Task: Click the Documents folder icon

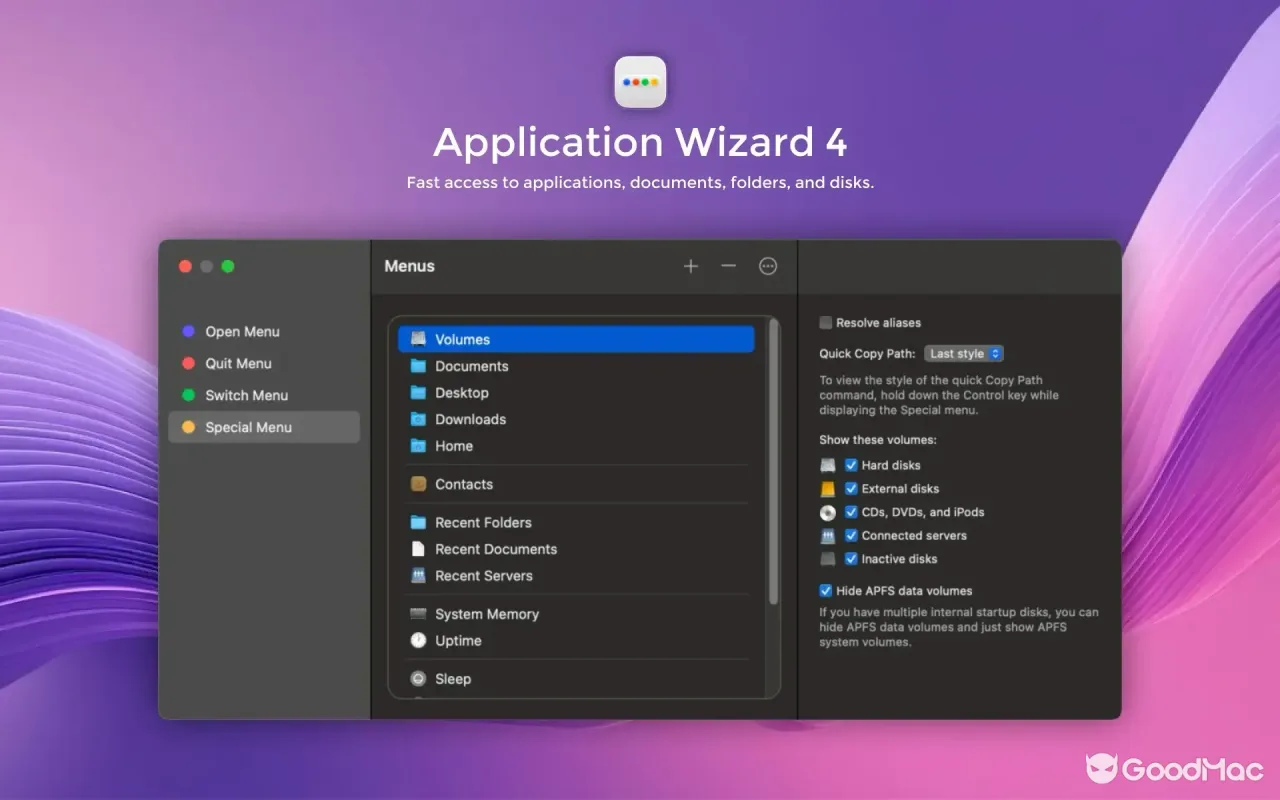Action: [418, 366]
